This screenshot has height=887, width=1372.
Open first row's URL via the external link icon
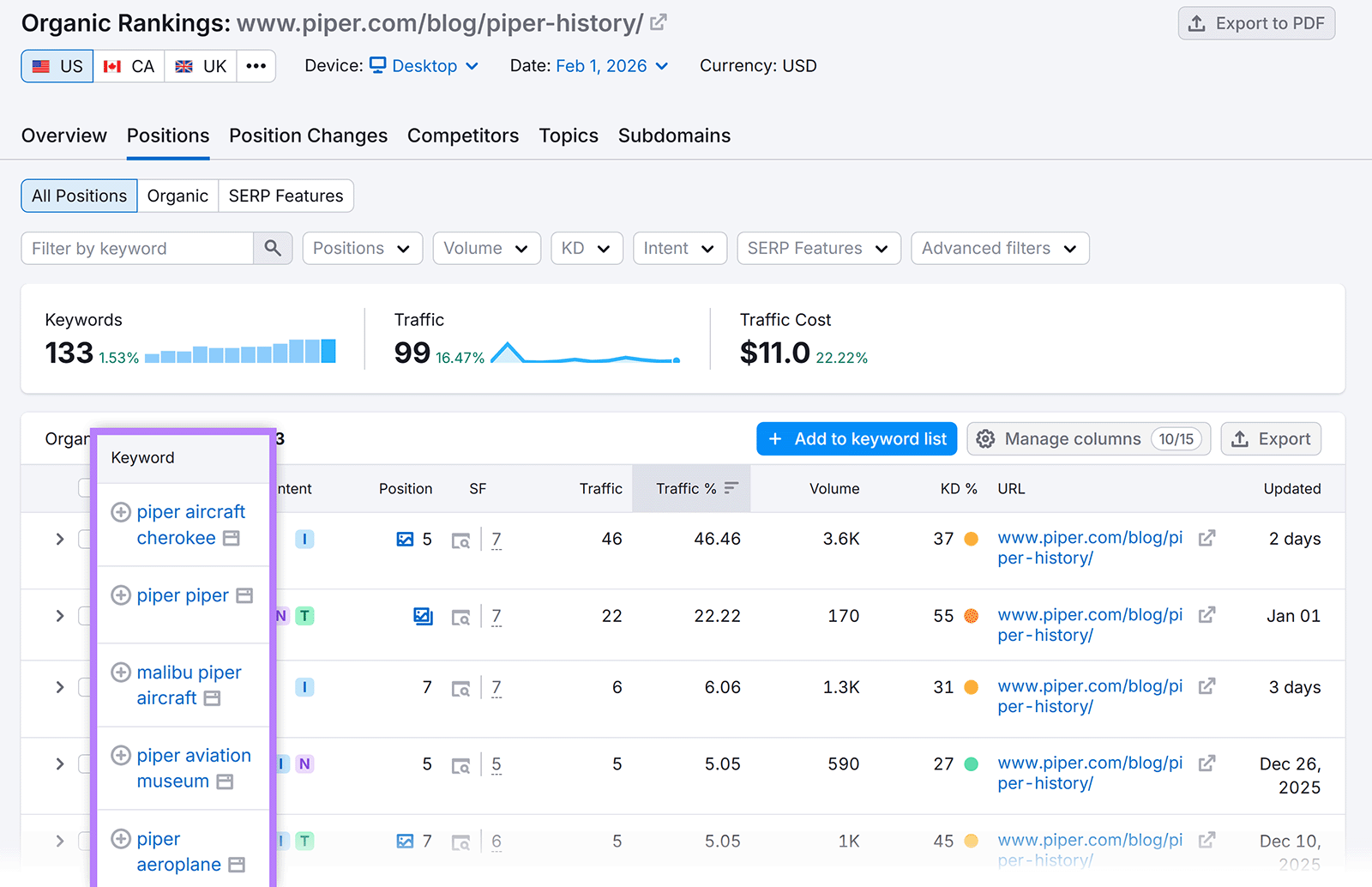1207,538
